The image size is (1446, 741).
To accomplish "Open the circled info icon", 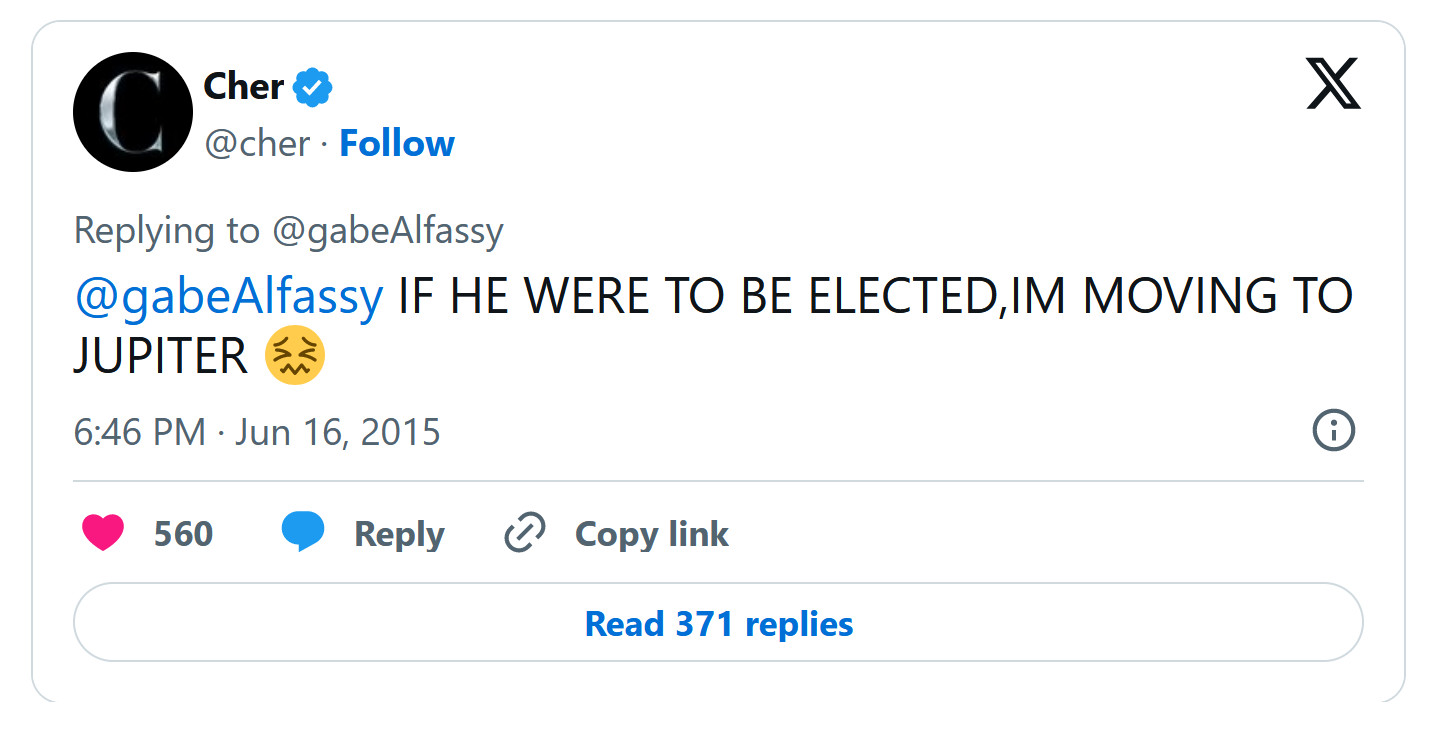I will 1333,431.
